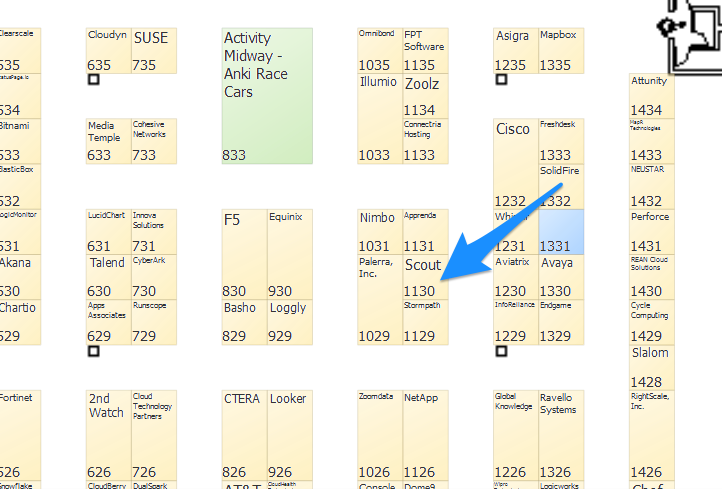Select the Akana booth

[x=20, y=277]
